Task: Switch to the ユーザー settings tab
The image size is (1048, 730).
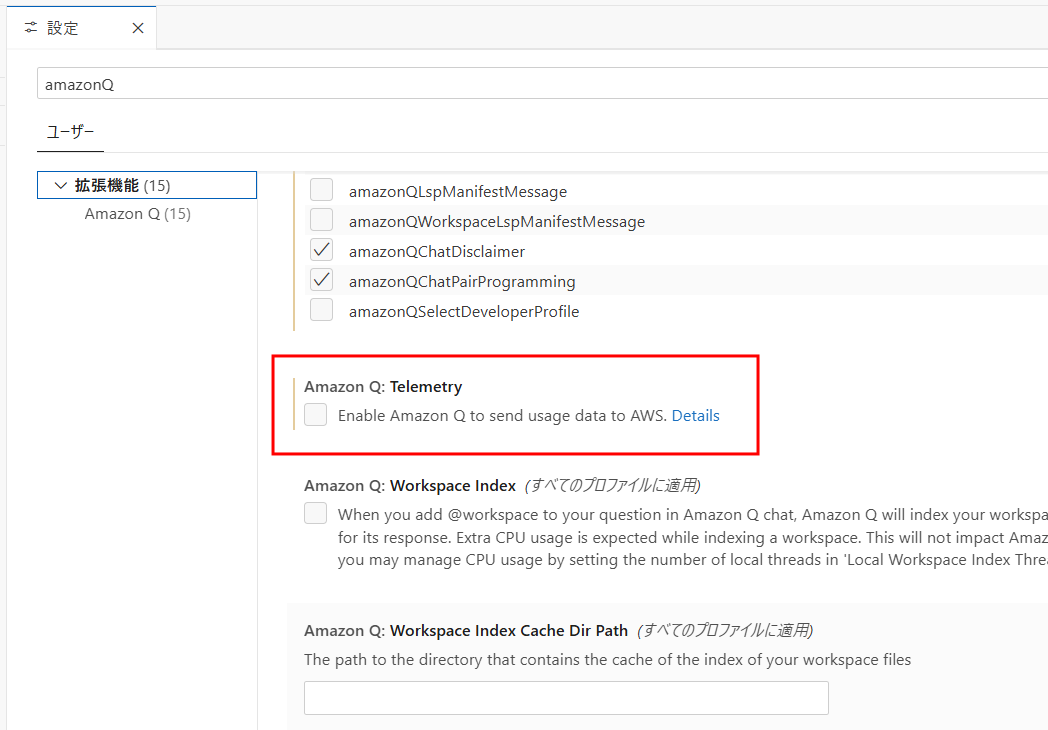Action: [70, 132]
